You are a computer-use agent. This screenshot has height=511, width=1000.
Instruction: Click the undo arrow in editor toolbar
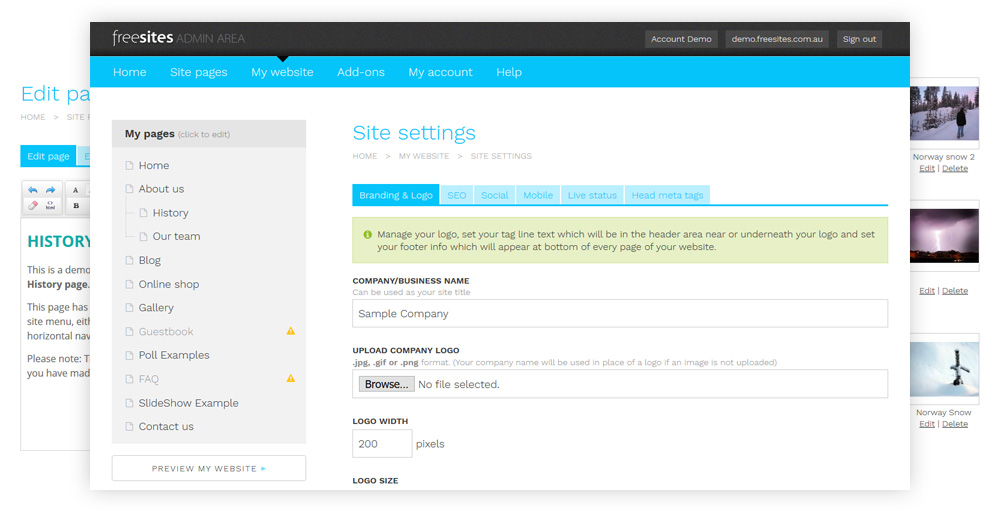click(33, 190)
